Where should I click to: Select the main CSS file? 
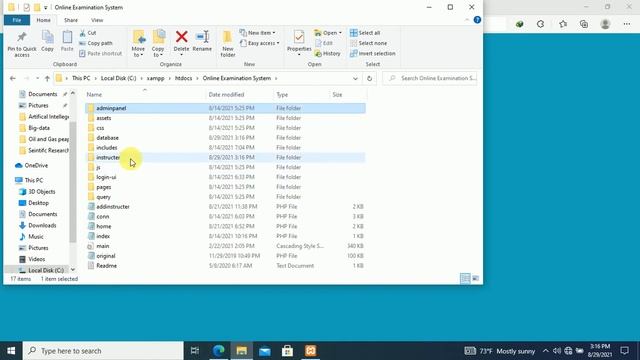[x=225, y=246]
